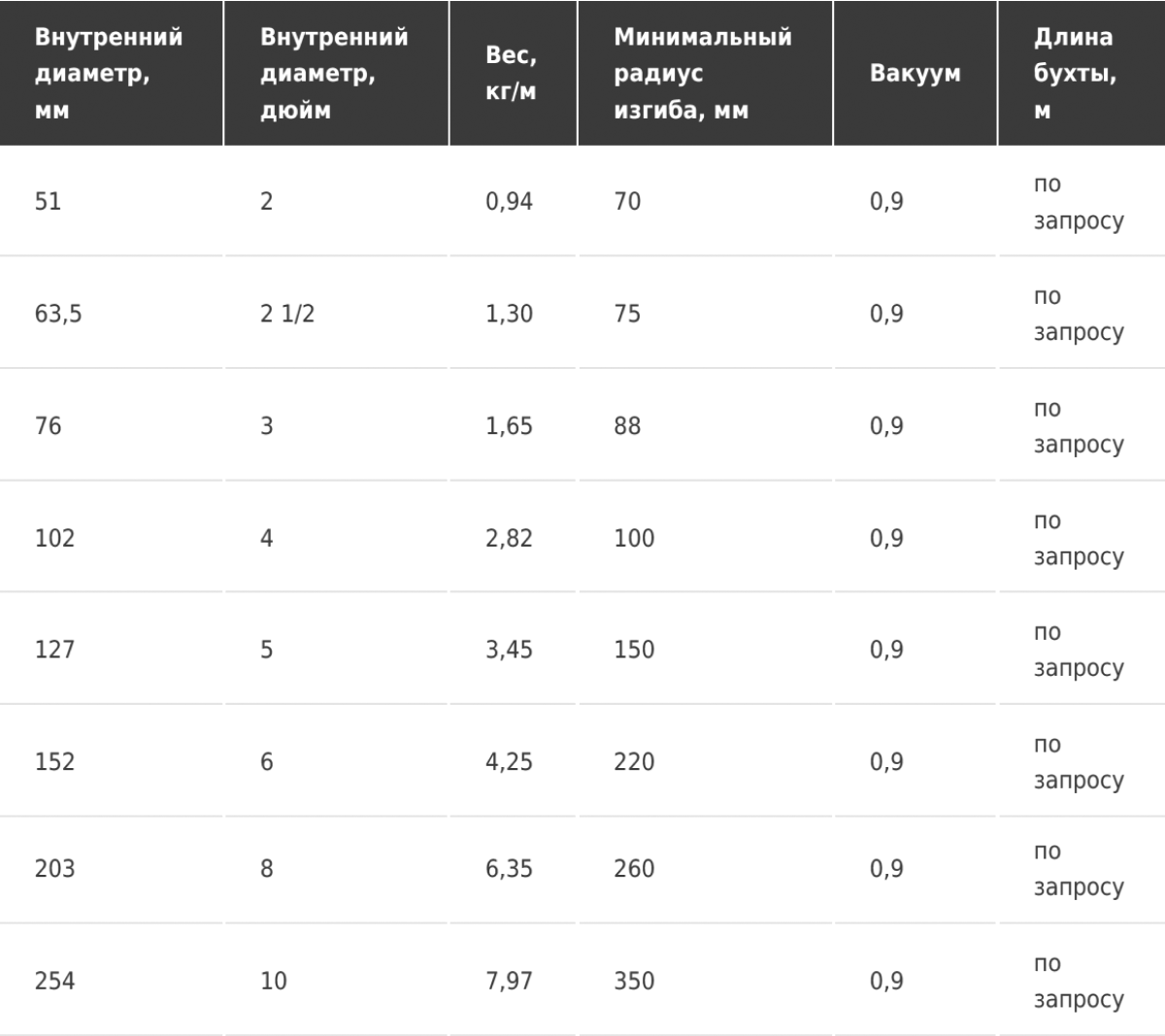
Task: Click the 'Внутренний диаметр, дюйм' column header
Action: [336, 73]
